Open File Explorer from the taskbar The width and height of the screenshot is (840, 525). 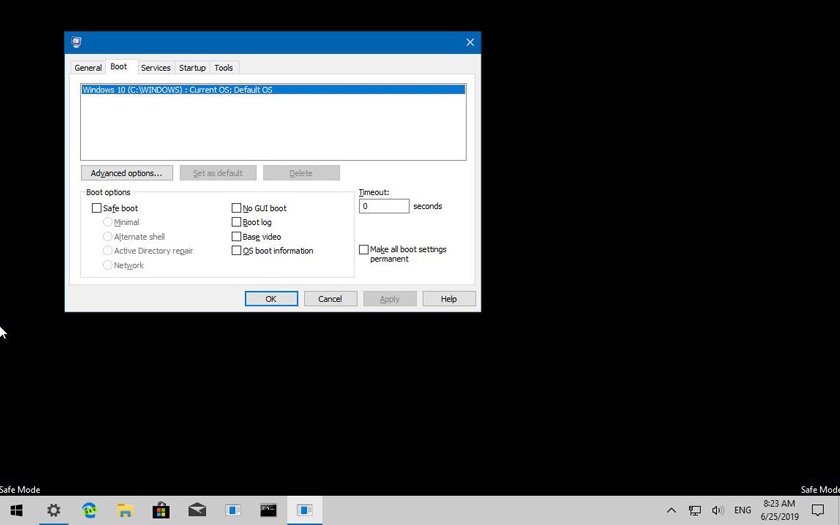click(x=125, y=510)
